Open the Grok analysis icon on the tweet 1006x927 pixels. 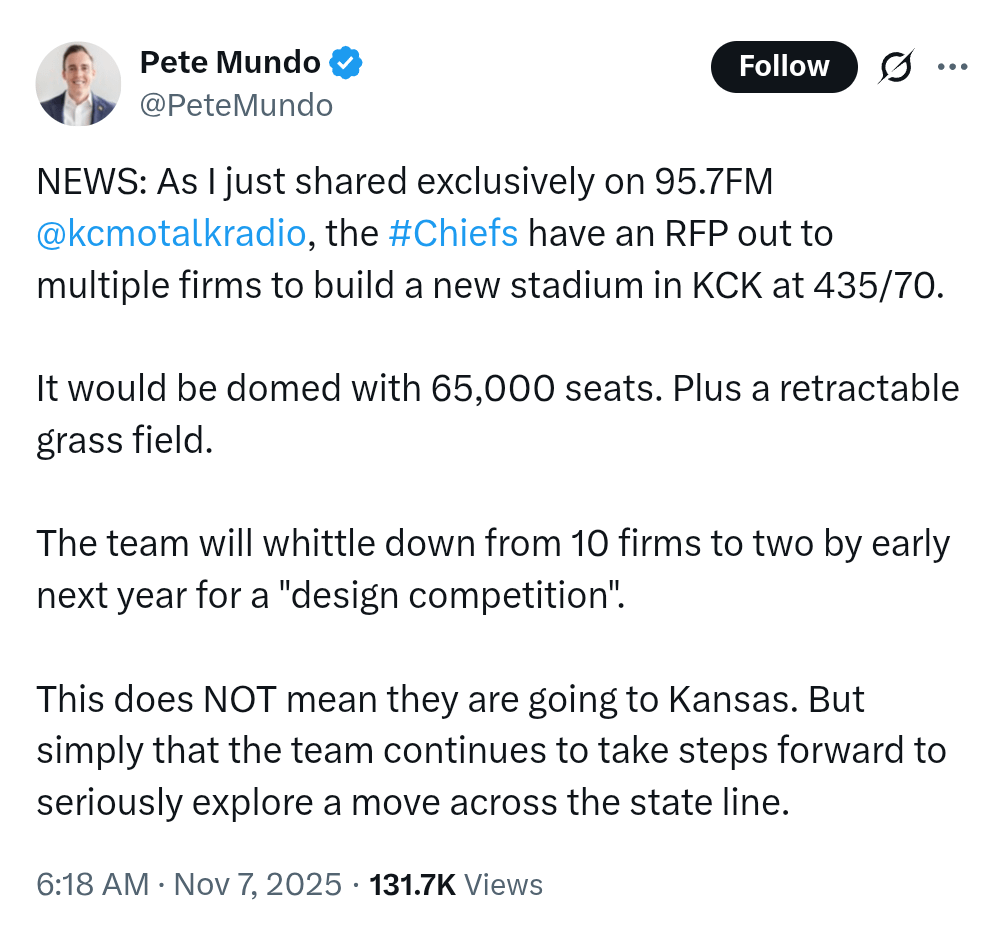(895, 66)
